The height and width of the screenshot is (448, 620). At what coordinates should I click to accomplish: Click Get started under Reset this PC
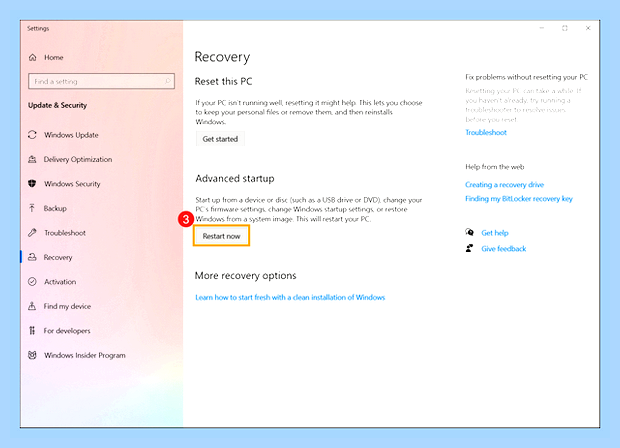pos(220,139)
